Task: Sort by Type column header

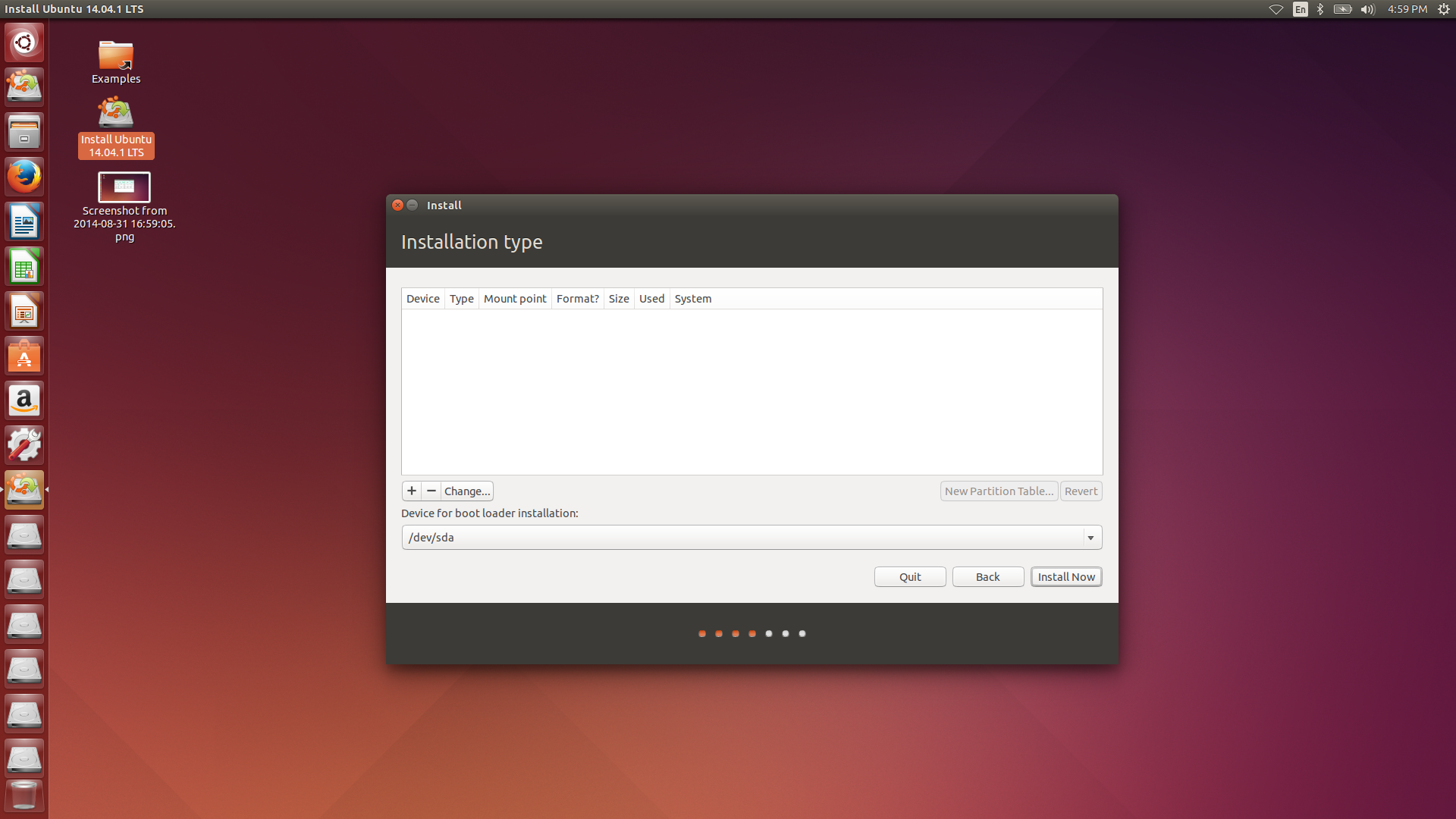Action: point(462,299)
